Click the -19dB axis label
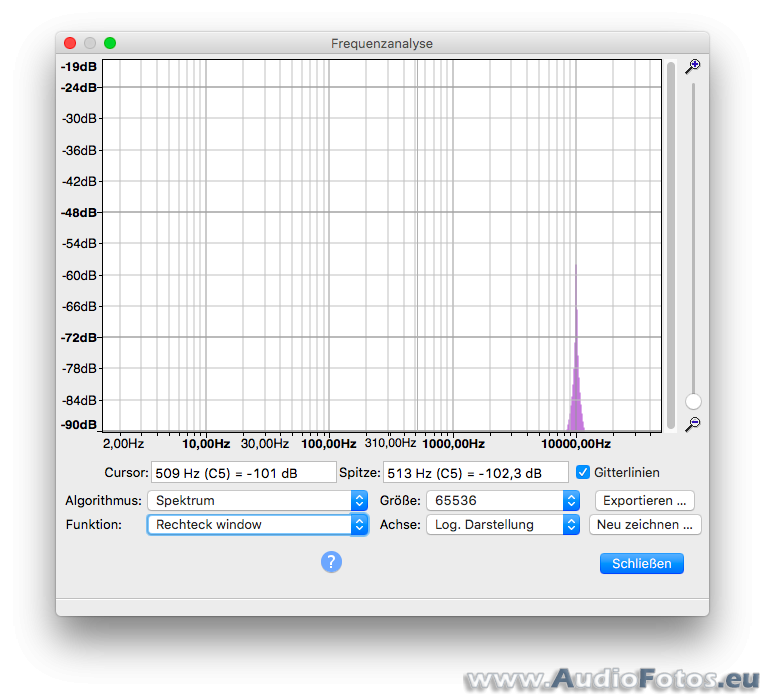Image resolution: width=765 pixels, height=696 pixels. point(79,67)
